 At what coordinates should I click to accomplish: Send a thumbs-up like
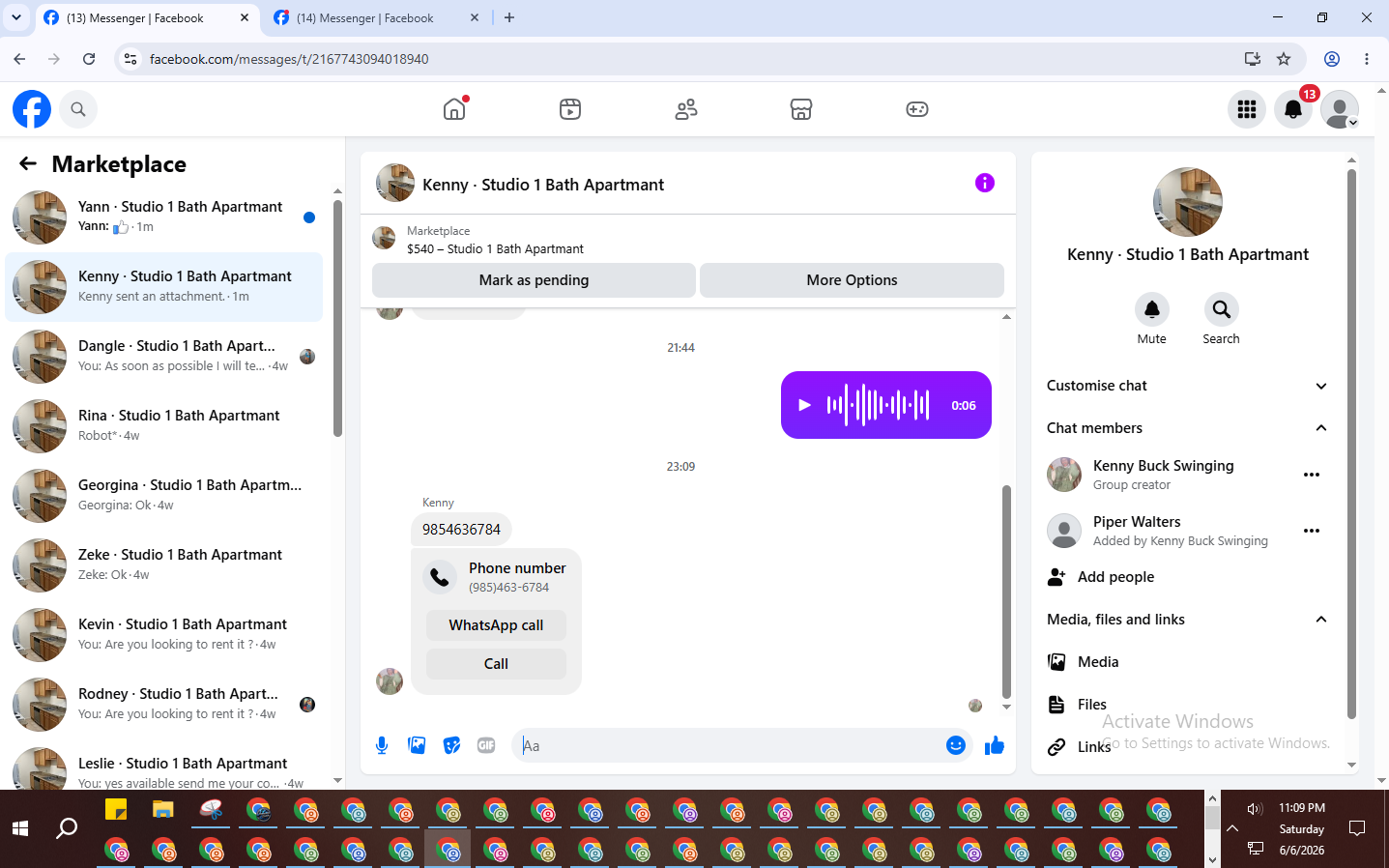click(995, 745)
